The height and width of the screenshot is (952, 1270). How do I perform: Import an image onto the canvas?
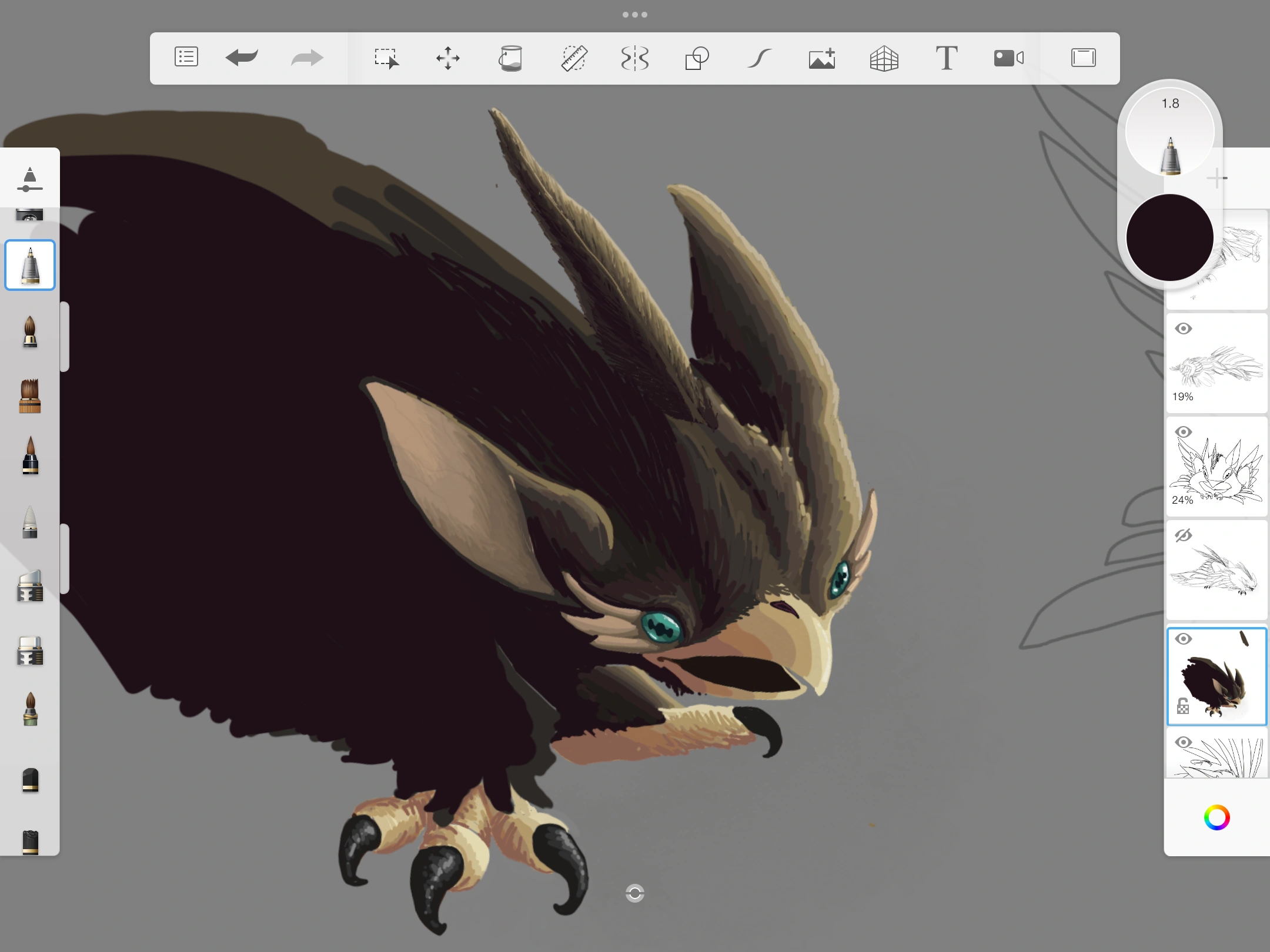[x=821, y=58]
